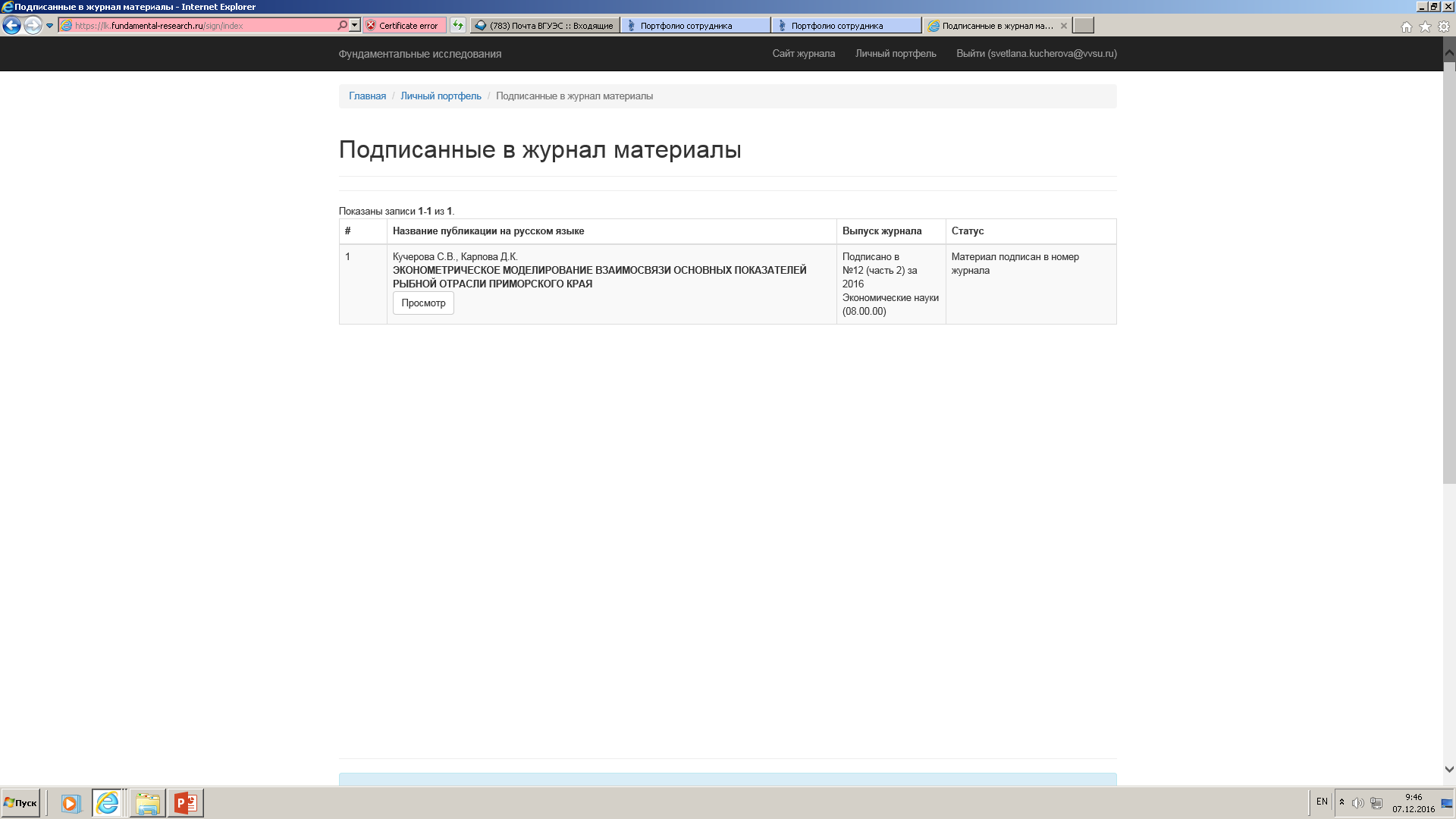Screen dimensions: 1456x819
Task: Click Certificate error warning button
Action: point(403,25)
